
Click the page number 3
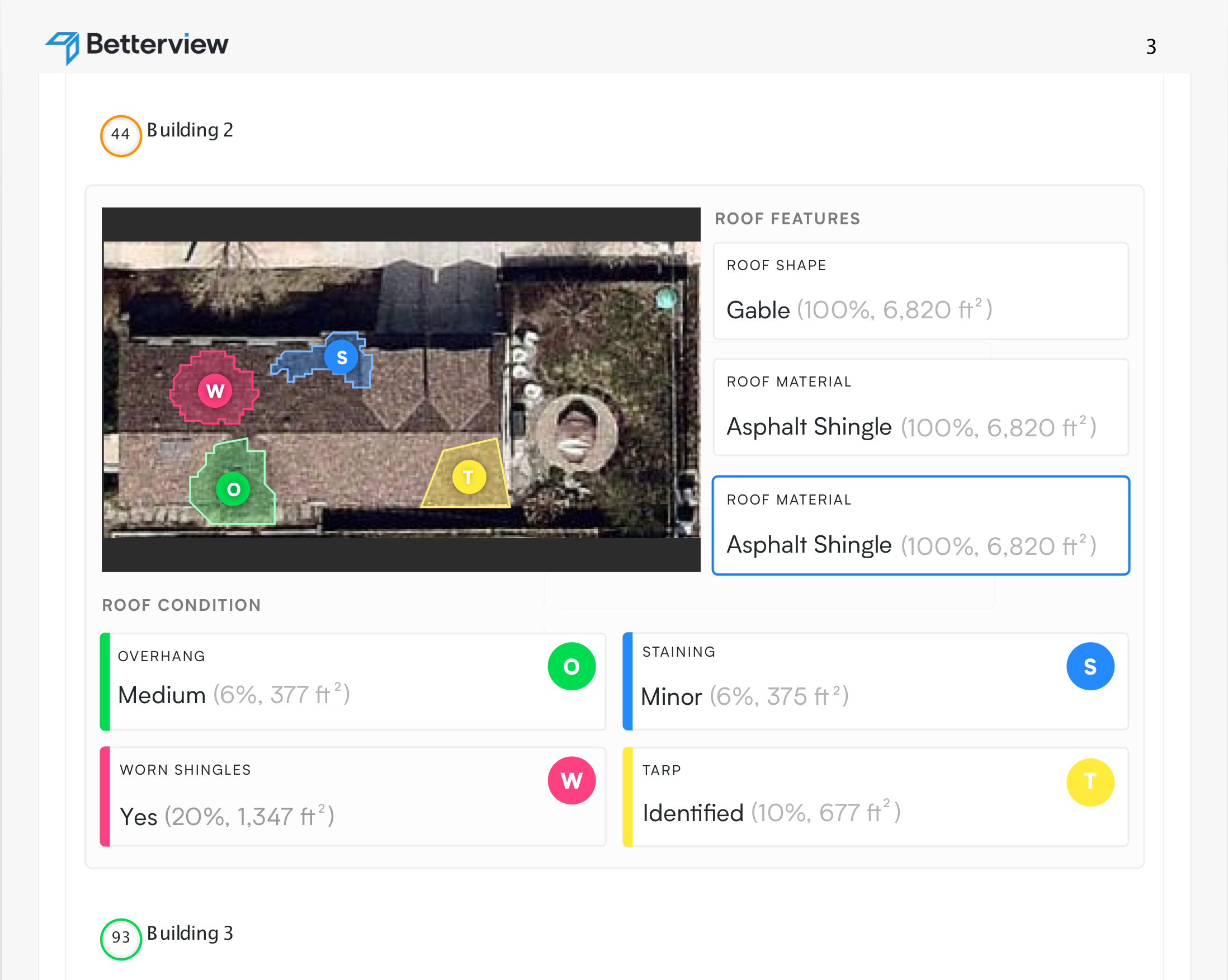point(1151,47)
